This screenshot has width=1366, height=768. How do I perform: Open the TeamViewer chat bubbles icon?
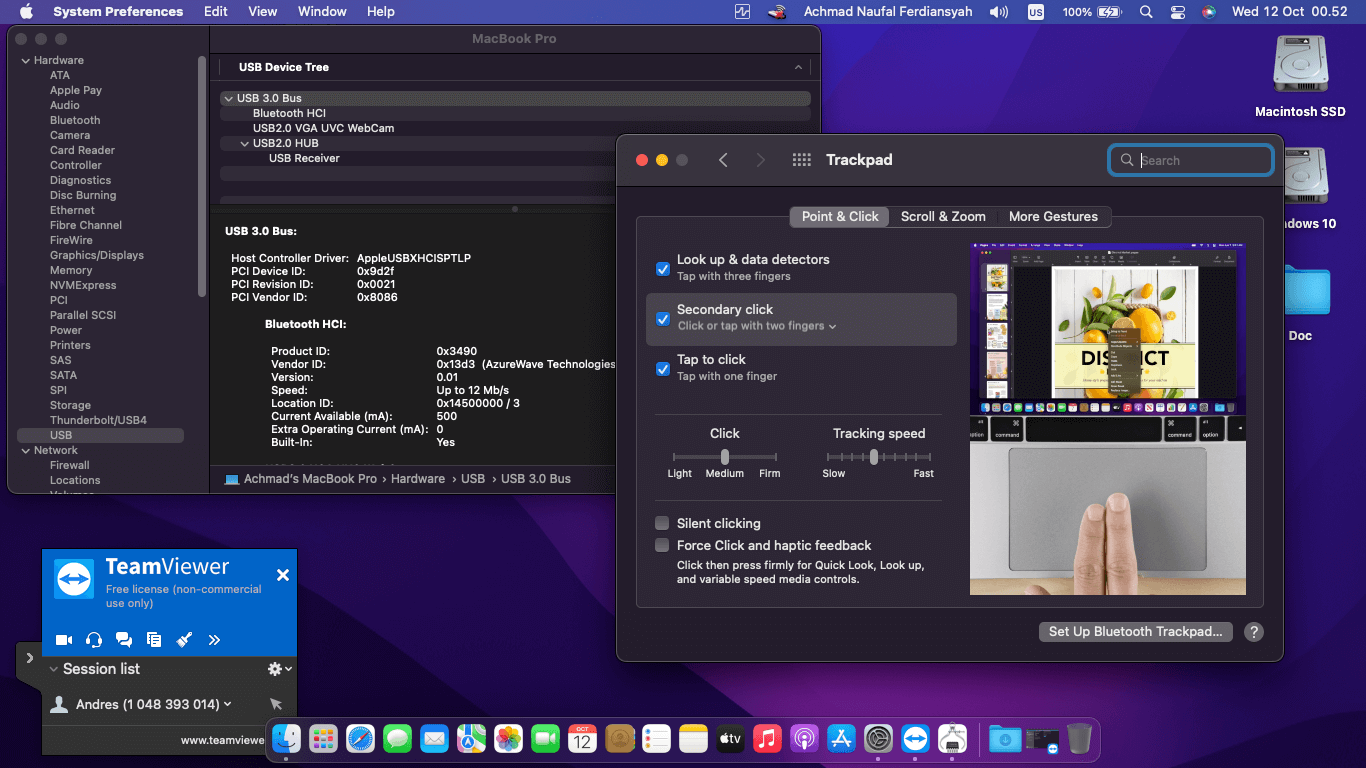pos(124,640)
